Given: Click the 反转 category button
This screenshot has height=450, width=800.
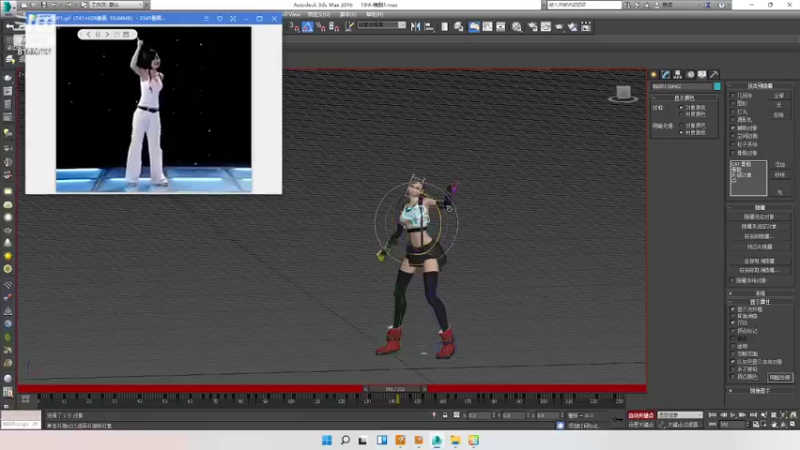Looking at the screenshot, I should coord(779,115).
